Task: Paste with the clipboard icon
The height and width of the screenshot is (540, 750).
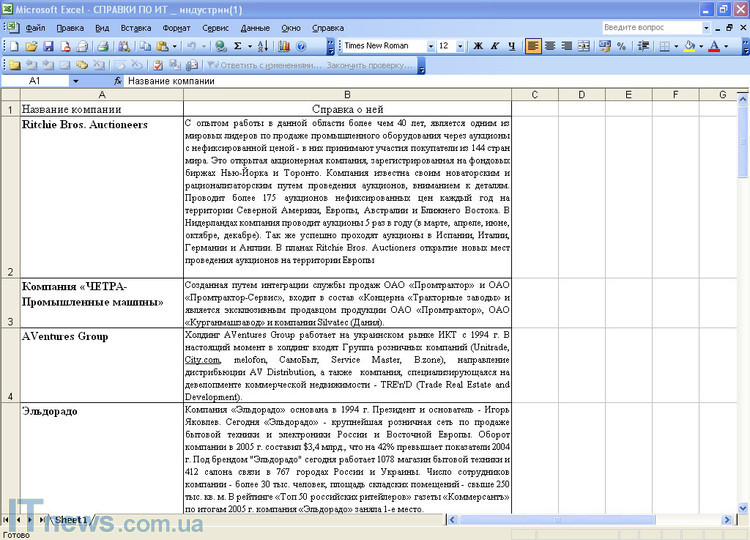Action: [162, 46]
